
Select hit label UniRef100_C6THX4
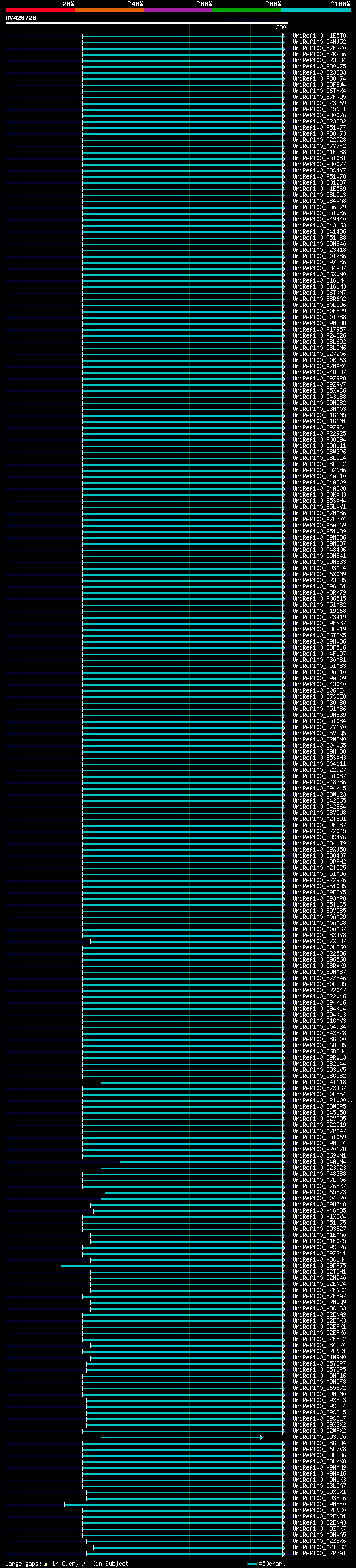[x=319, y=91]
